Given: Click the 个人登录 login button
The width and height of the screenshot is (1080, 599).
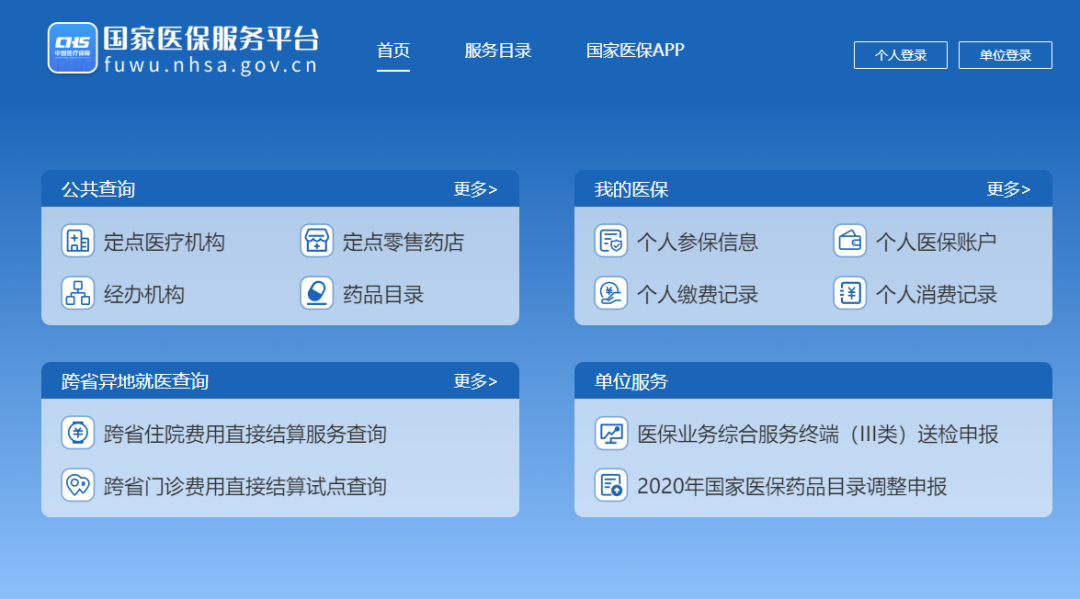Looking at the screenshot, I should (x=899, y=55).
